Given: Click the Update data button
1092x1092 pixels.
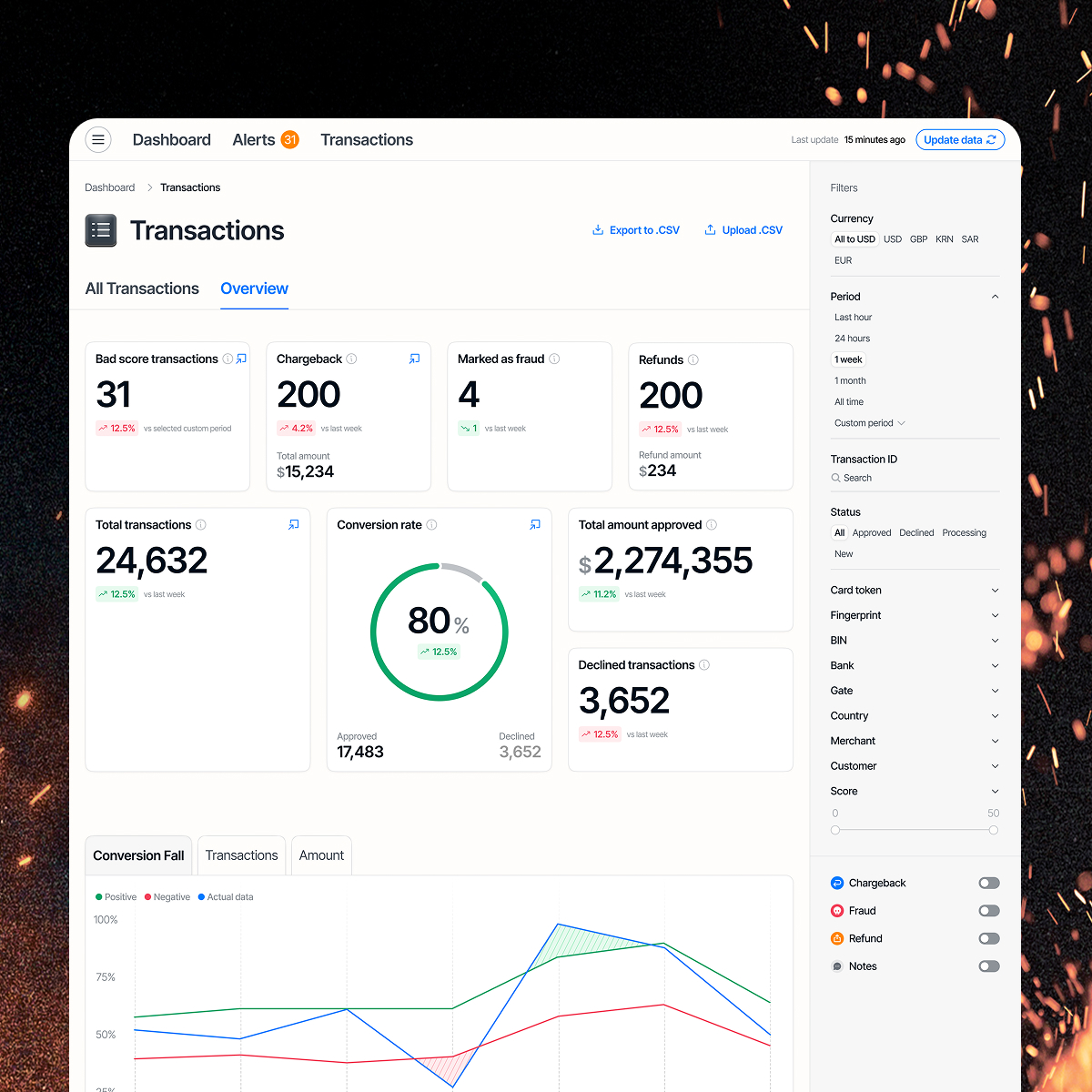Looking at the screenshot, I should pos(960,139).
